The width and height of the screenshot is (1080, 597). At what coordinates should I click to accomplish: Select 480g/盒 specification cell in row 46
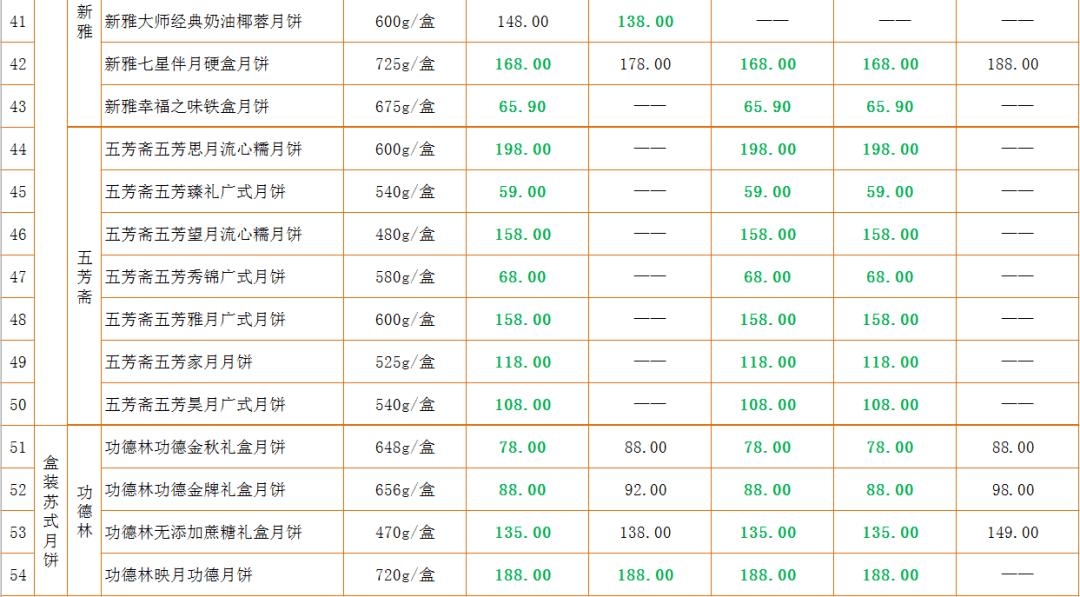pyautogui.click(x=405, y=234)
